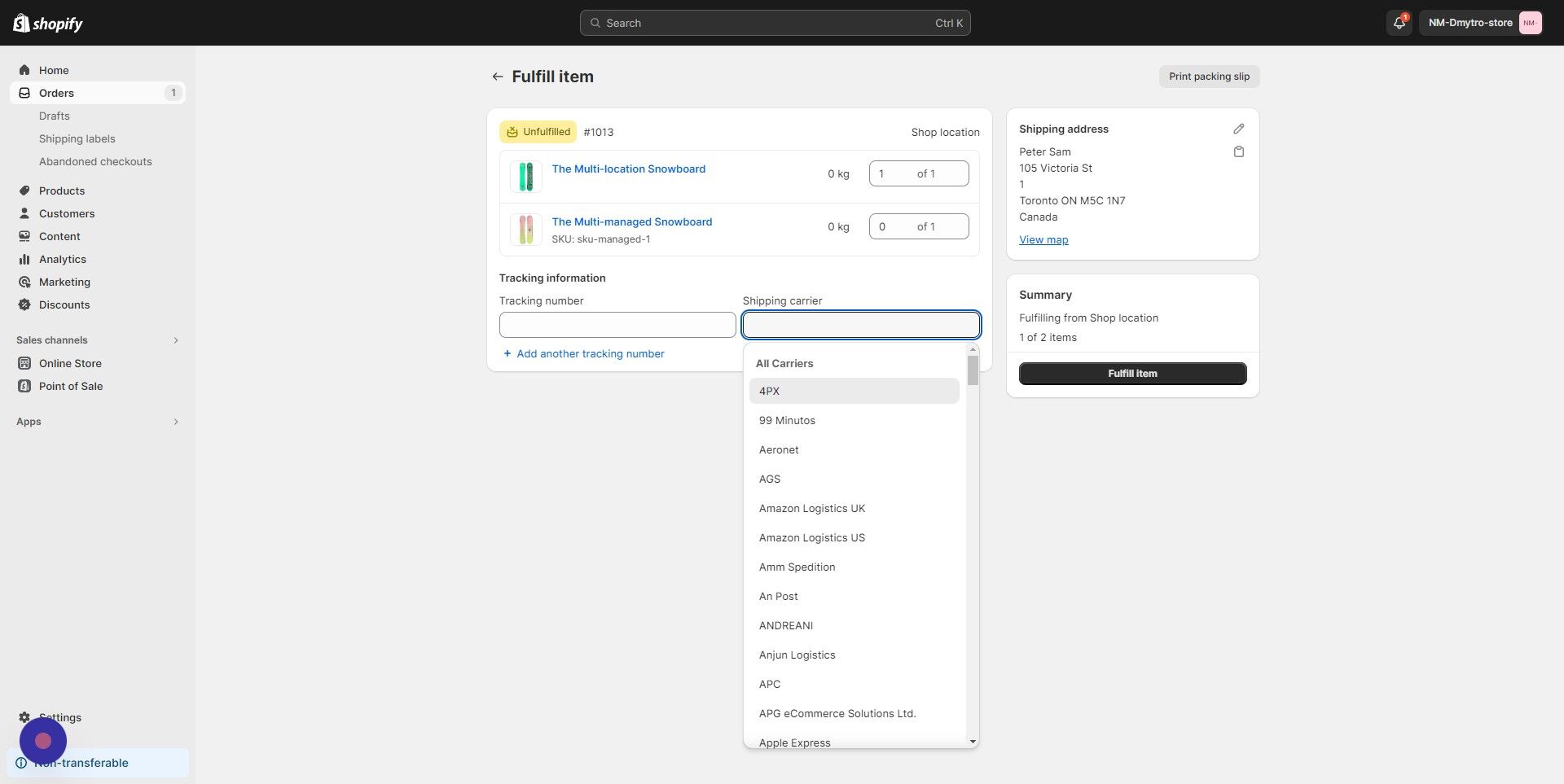Edit the shipping address with the pencil icon

1238,128
